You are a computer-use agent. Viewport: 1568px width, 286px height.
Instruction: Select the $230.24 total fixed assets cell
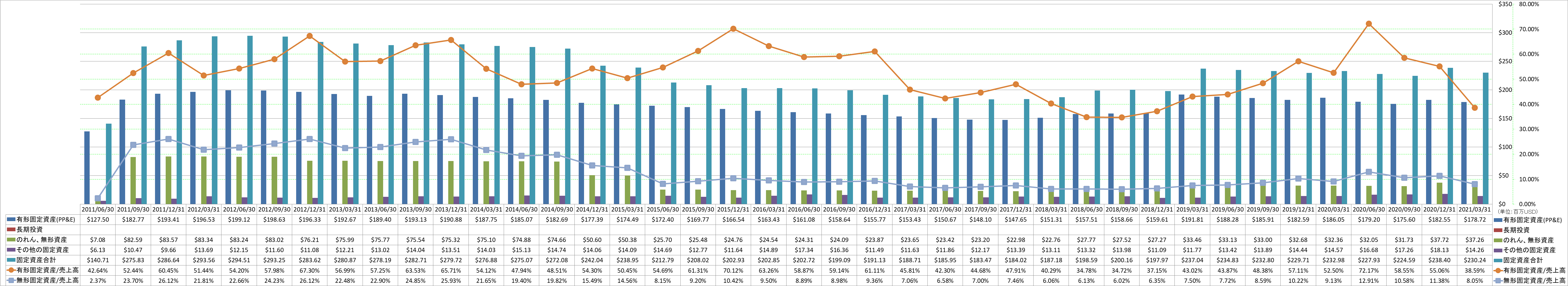point(1475,260)
